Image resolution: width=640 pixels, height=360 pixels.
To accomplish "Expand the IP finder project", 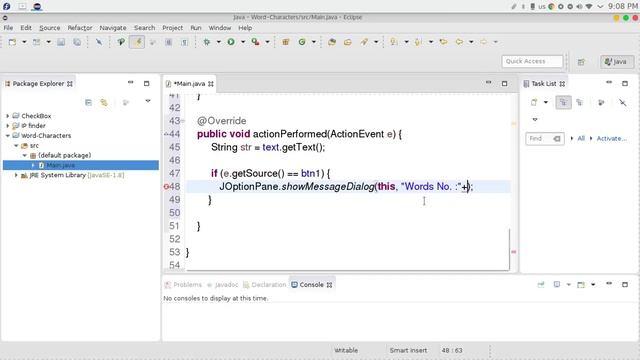I will tap(8, 126).
